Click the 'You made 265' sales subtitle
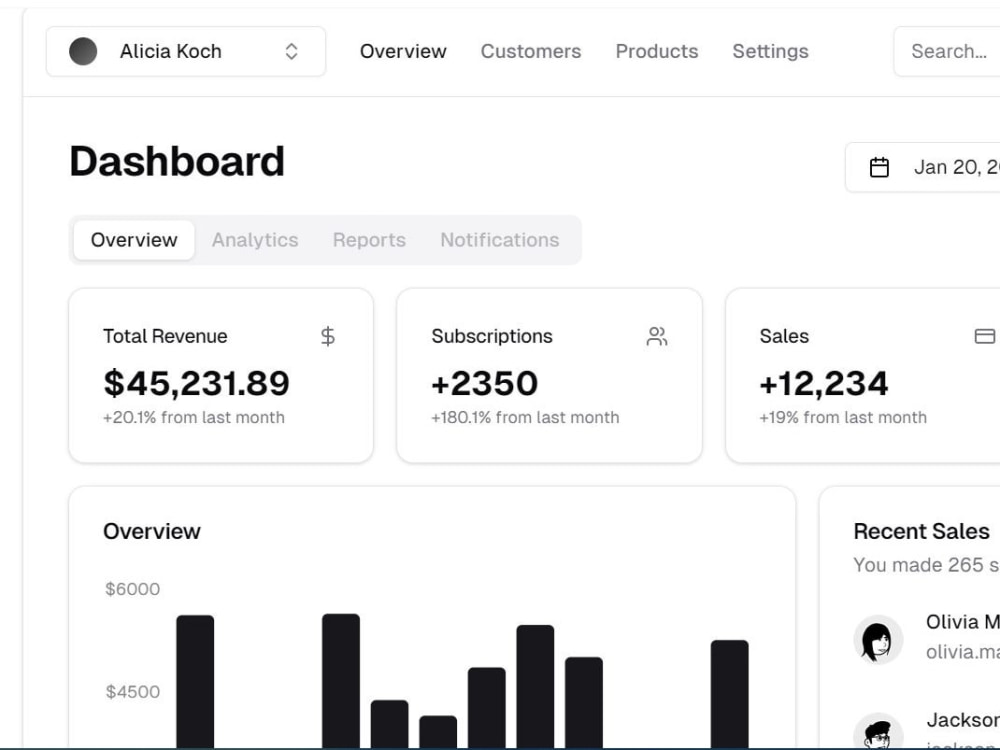Viewport: 1000px width, 750px height. 927,565
